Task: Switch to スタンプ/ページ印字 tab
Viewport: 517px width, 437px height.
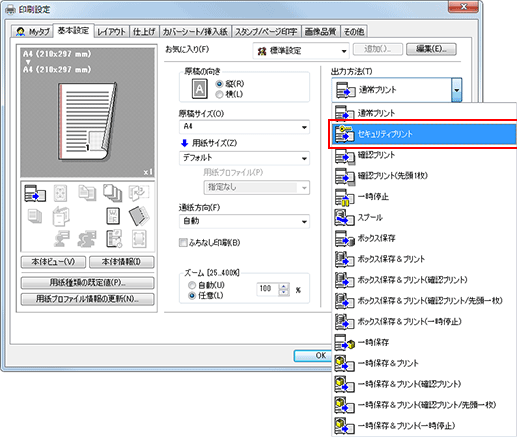Action: click(x=266, y=32)
